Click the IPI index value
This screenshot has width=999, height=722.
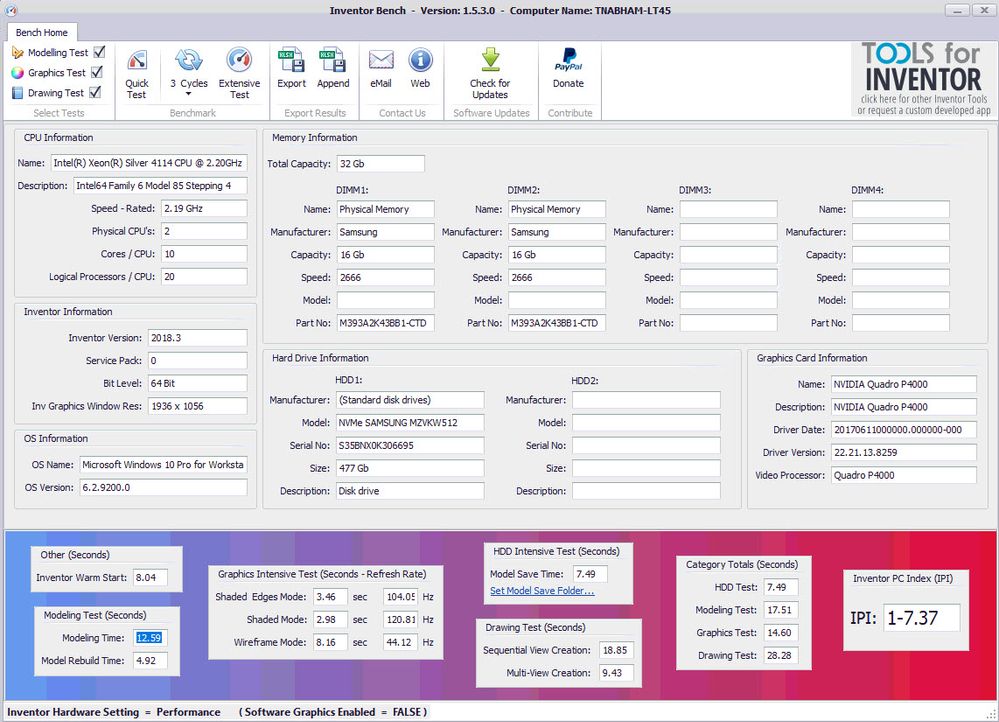pyautogui.click(x=921, y=618)
